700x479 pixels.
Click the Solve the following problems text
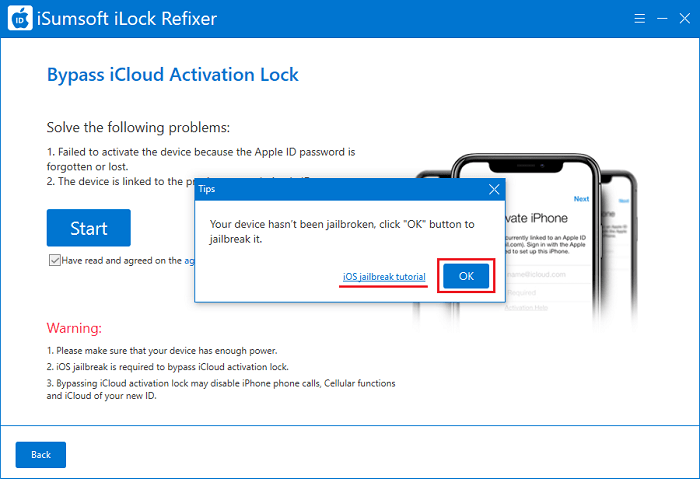click(138, 128)
